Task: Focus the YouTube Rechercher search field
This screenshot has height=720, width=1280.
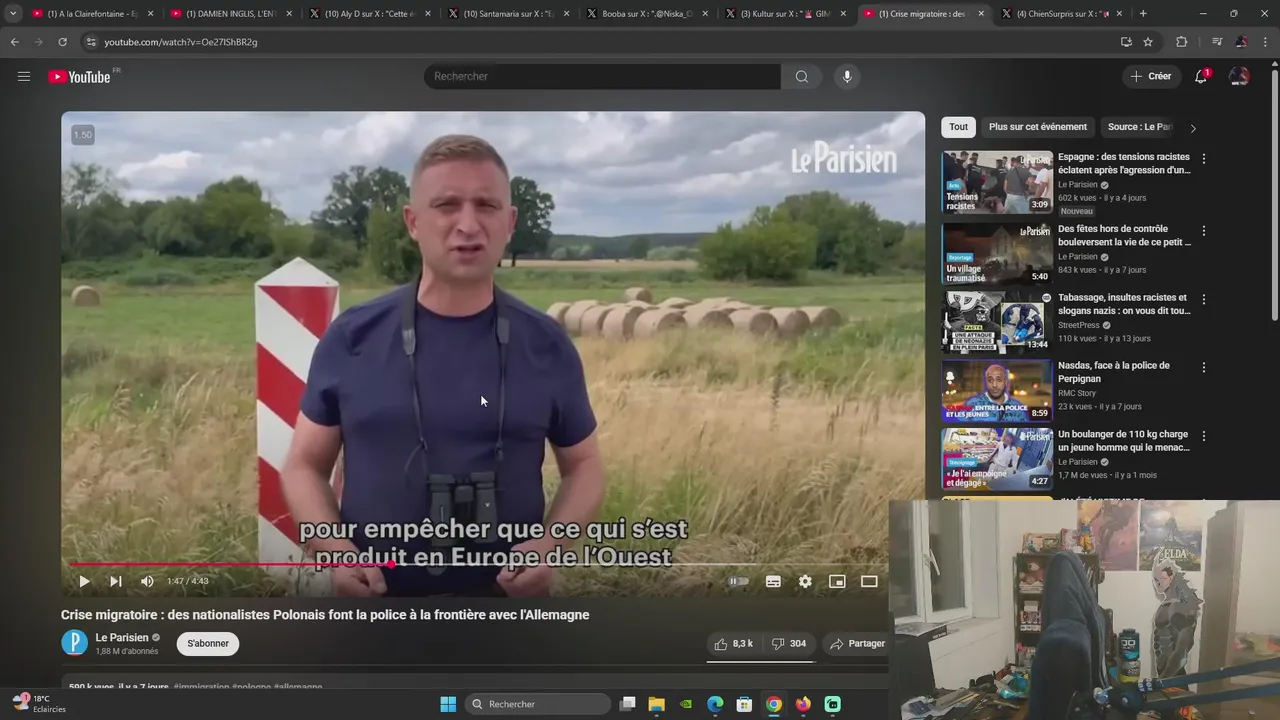Action: pos(602,76)
